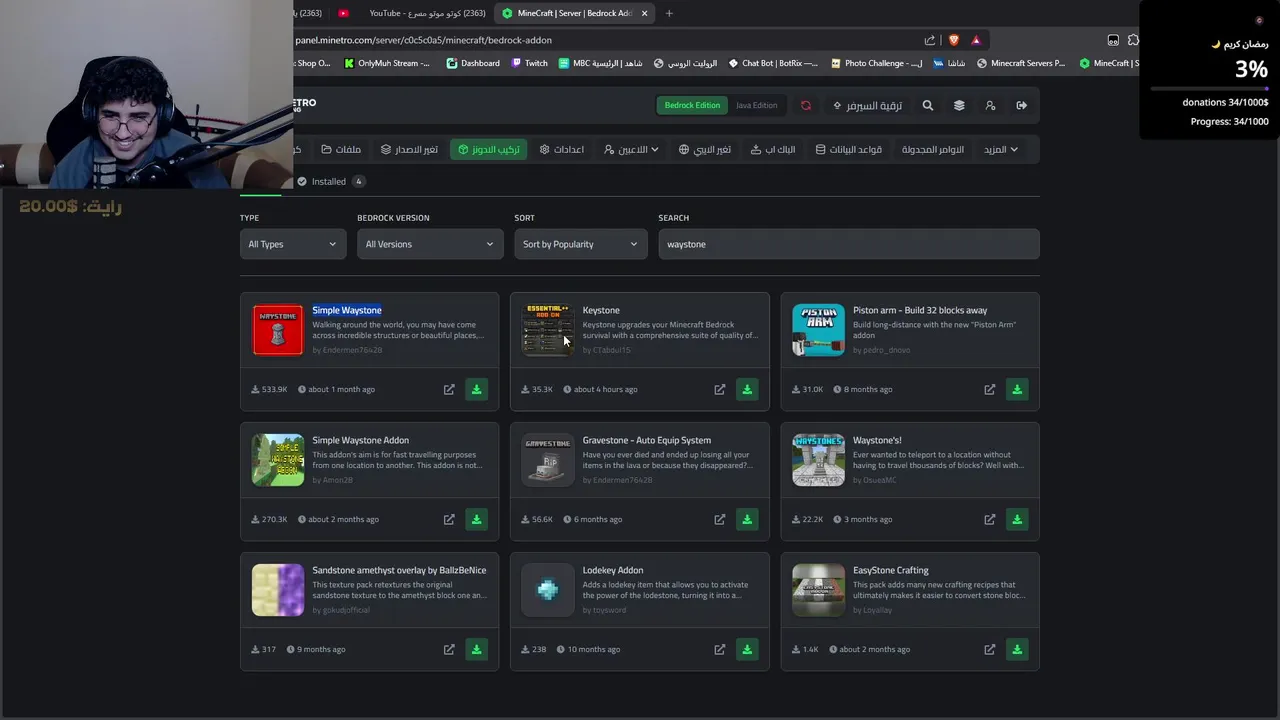
Task: Click the logout icon in header
Action: [x=1021, y=105]
